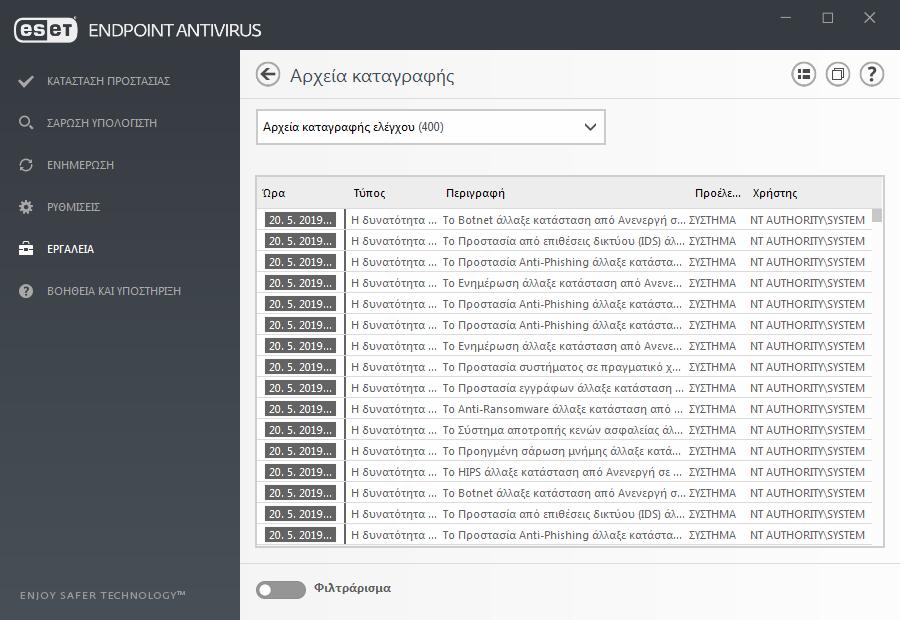Image resolution: width=900 pixels, height=620 pixels.
Task: Select the Anti-Ransomware log entry row
Action: (565, 409)
